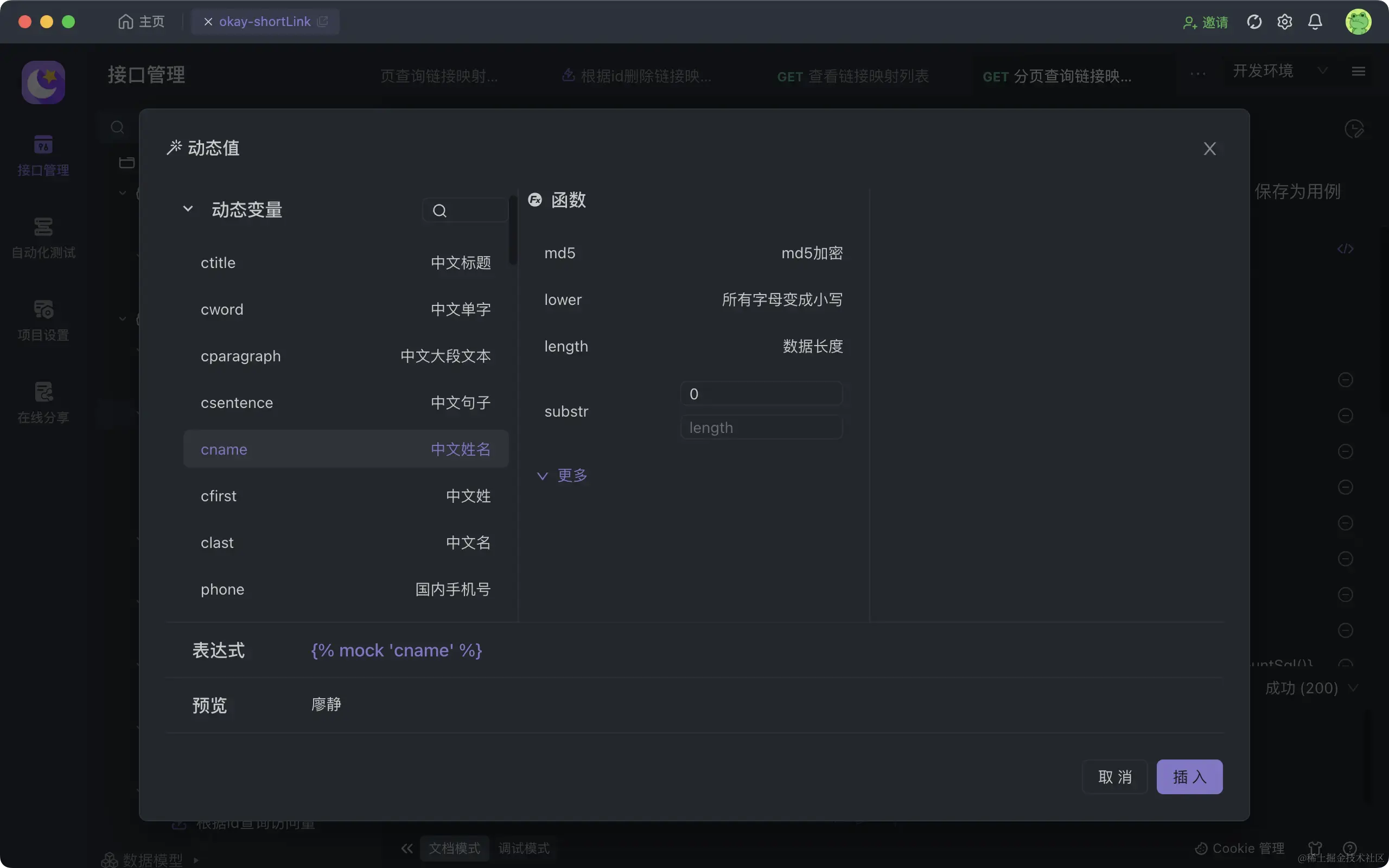Open 在线分享 in the left sidebar
Image resolution: width=1389 pixels, height=868 pixels.
click(43, 402)
